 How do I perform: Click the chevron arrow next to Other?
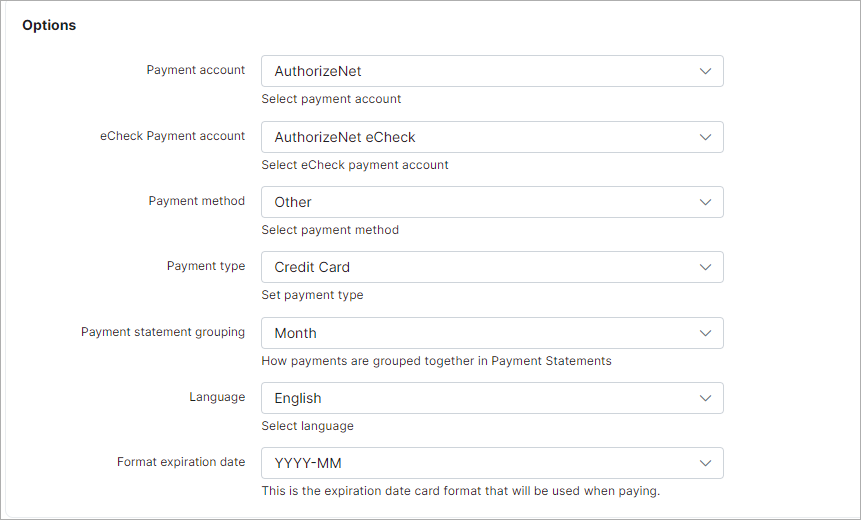(705, 202)
